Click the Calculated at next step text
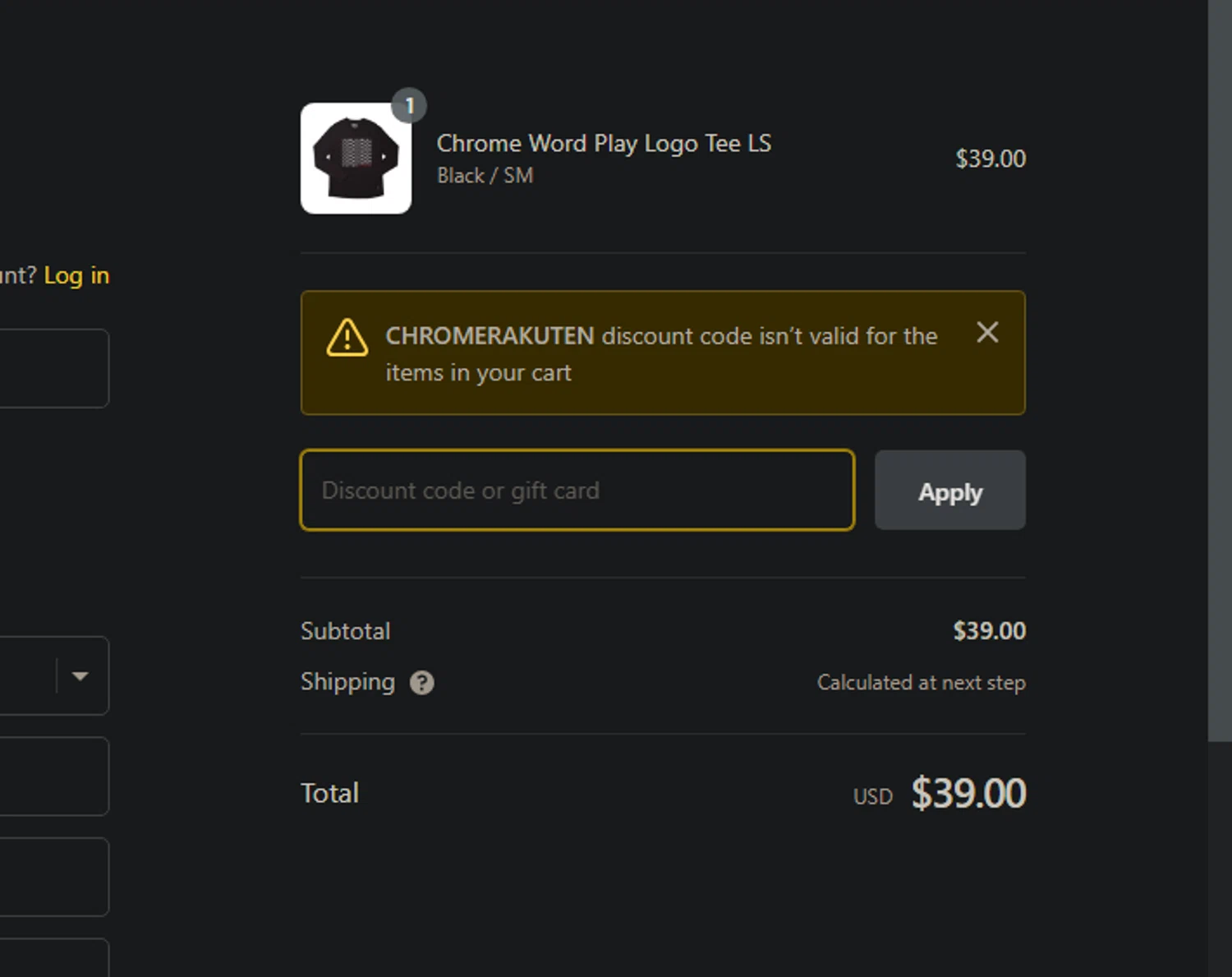1232x977 pixels. [x=921, y=683]
